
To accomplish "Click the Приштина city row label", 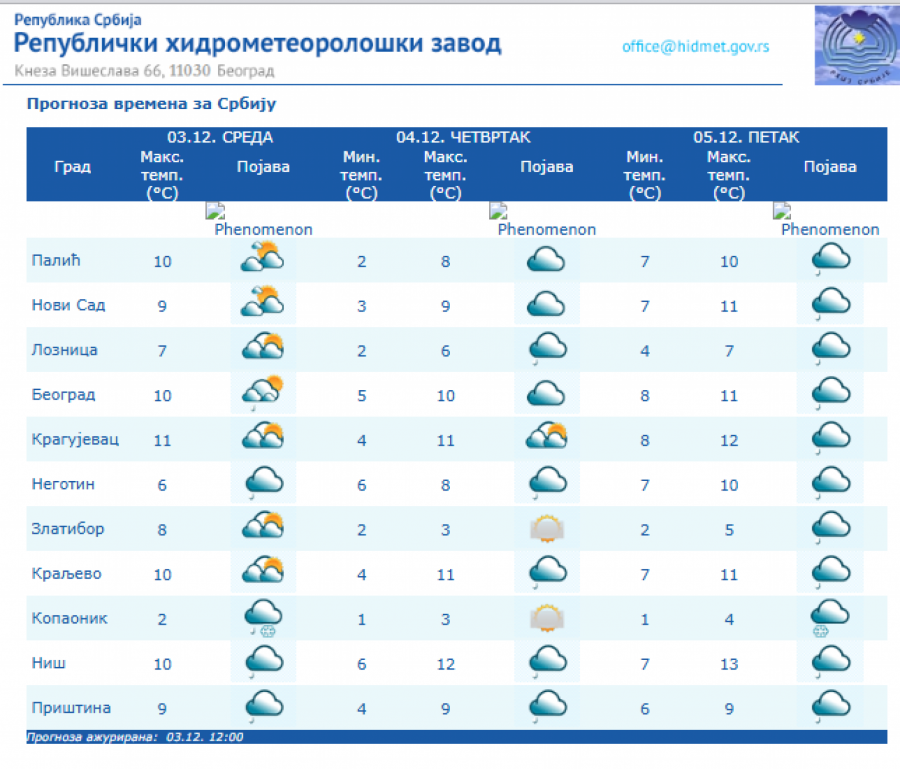I will 69,708.
